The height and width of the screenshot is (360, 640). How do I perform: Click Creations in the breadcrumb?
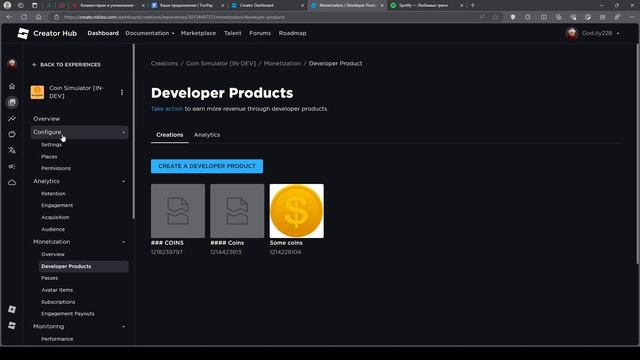[164, 63]
